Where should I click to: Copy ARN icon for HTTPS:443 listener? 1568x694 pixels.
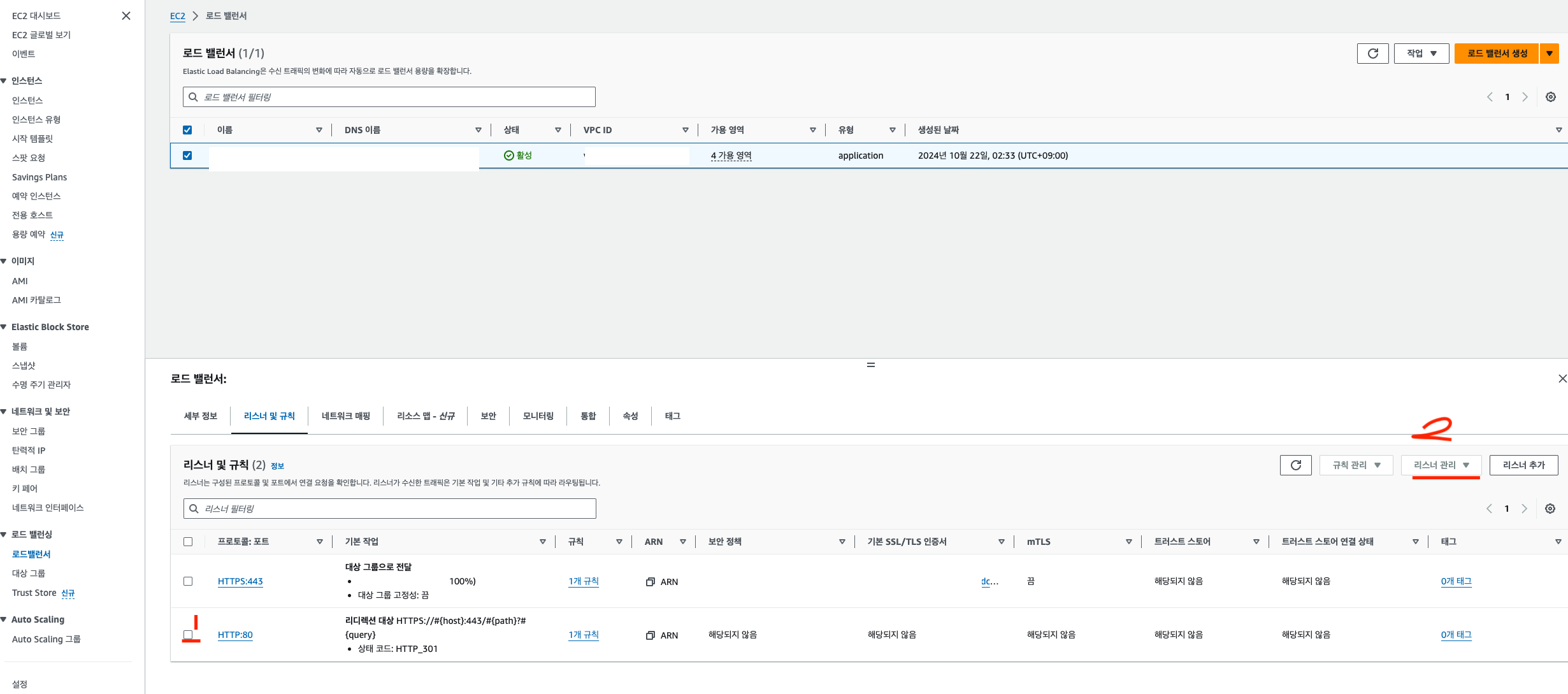point(650,582)
